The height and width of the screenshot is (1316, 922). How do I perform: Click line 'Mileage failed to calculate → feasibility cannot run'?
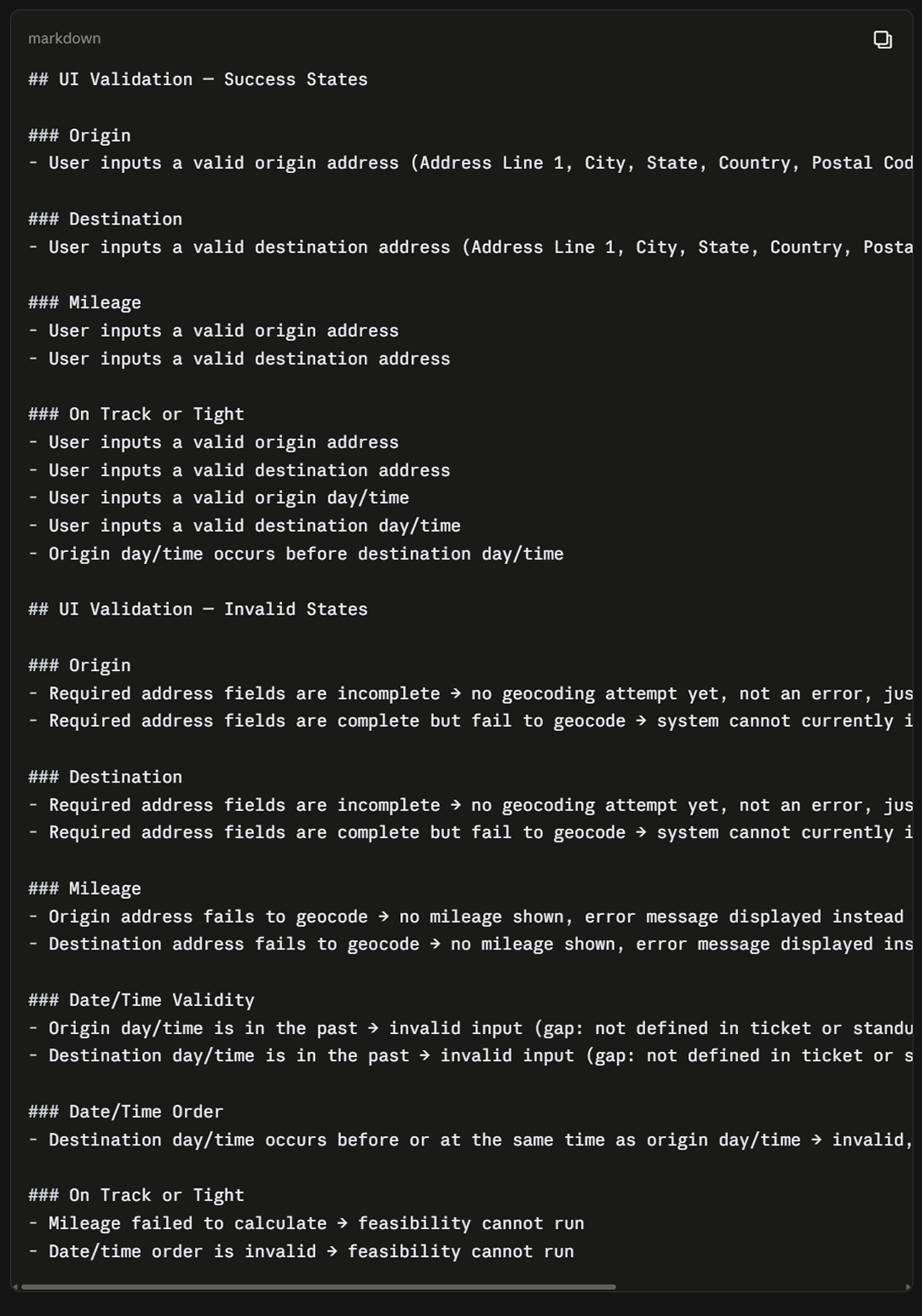(x=306, y=1223)
